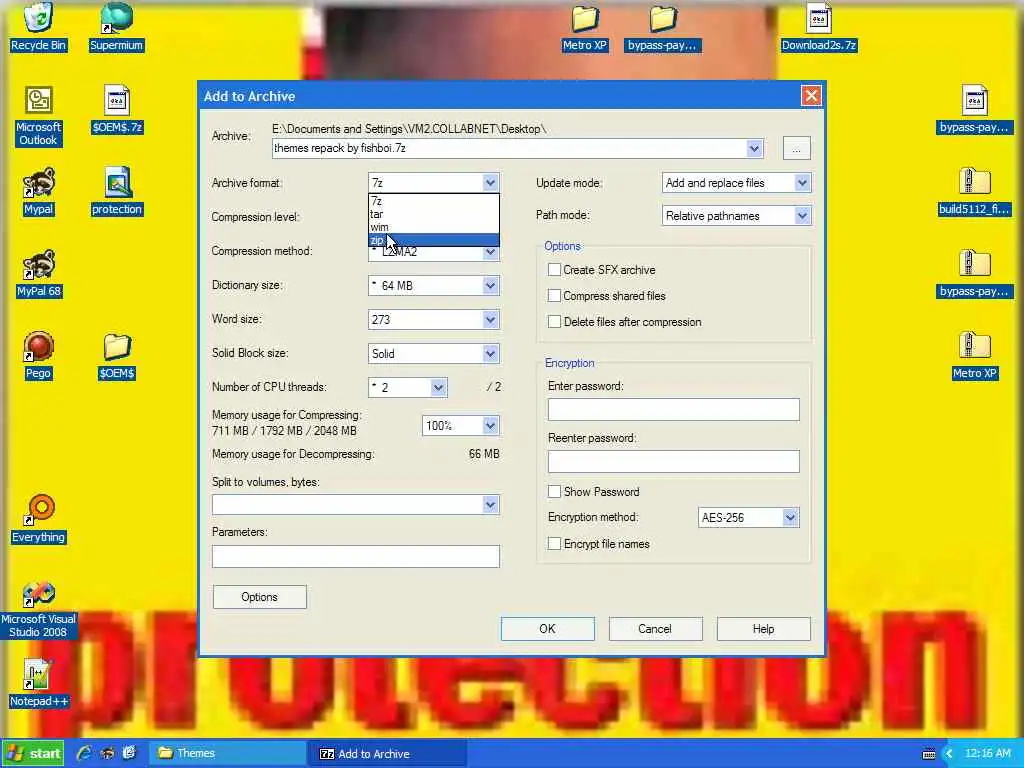This screenshot has width=1024, height=768.
Task: Open the Archive format dropdown arrow
Action: click(x=490, y=183)
